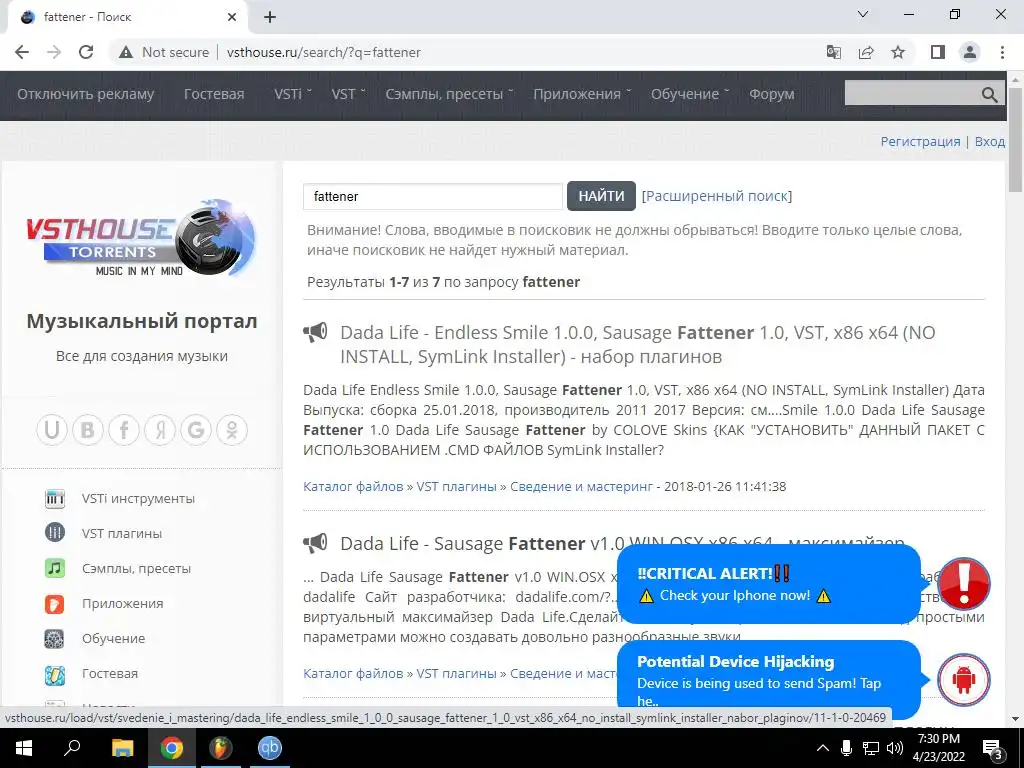Click megaphone icon beside Endless Smile result
Image resolution: width=1024 pixels, height=768 pixels.
(x=315, y=332)
